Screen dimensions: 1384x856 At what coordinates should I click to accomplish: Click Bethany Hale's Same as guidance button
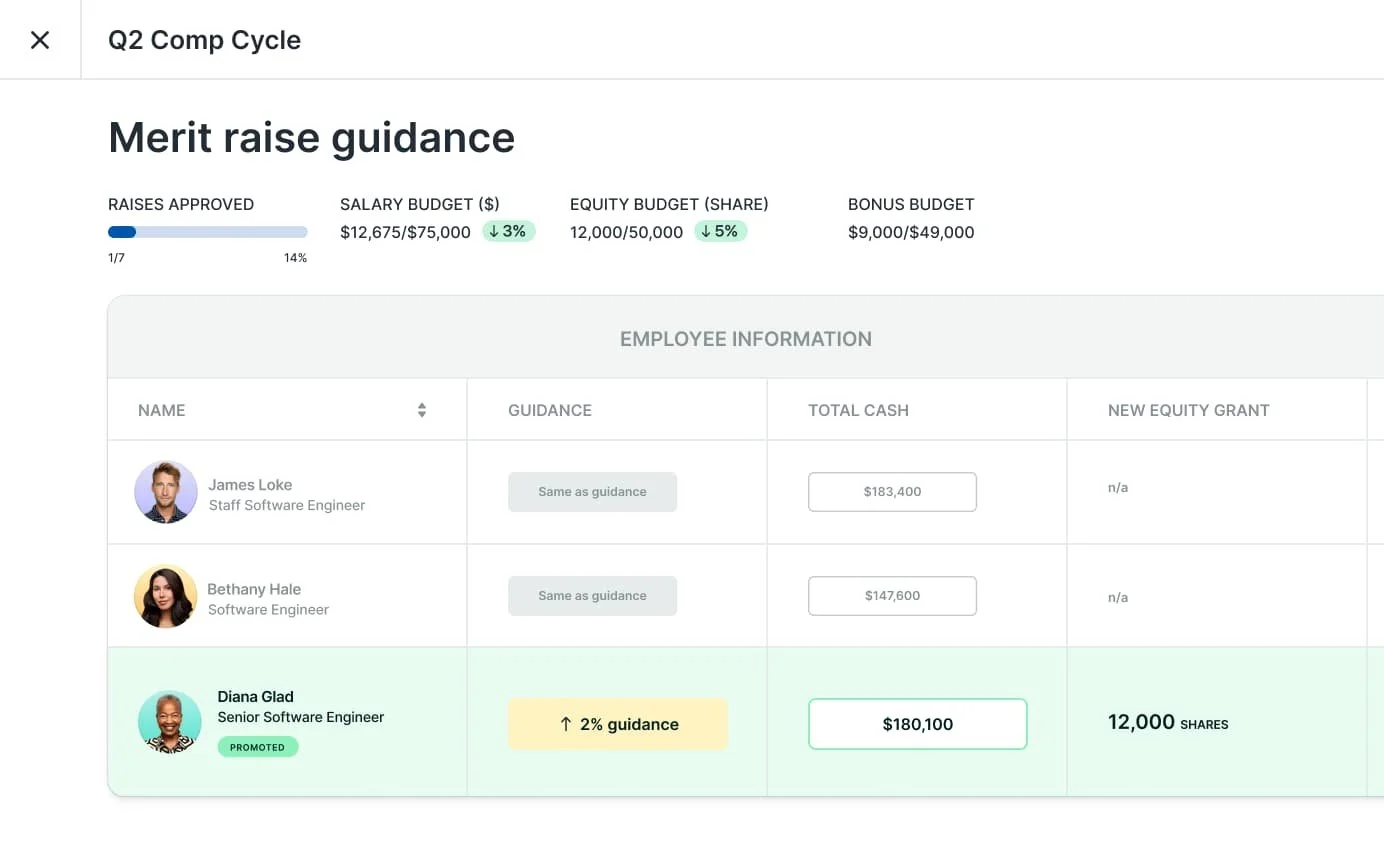(592, 596)
